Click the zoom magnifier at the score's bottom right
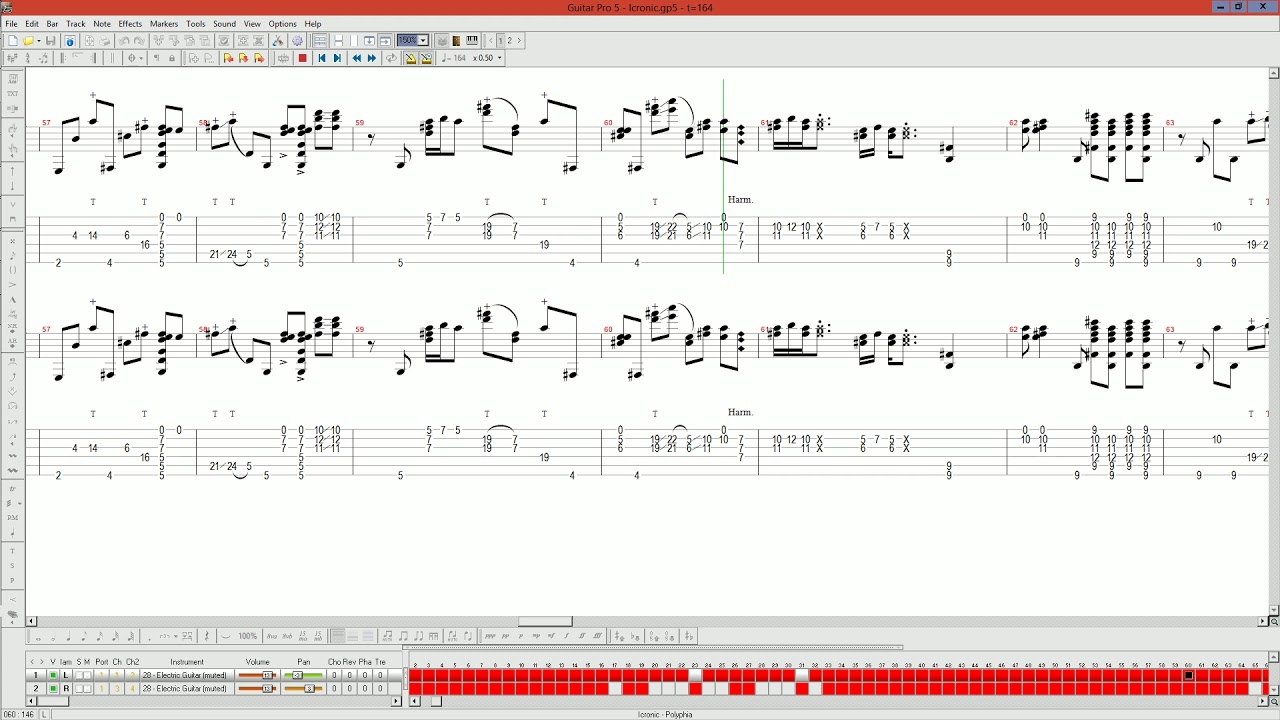Viewport: 1280px width, 720px height. point(1274,621)
